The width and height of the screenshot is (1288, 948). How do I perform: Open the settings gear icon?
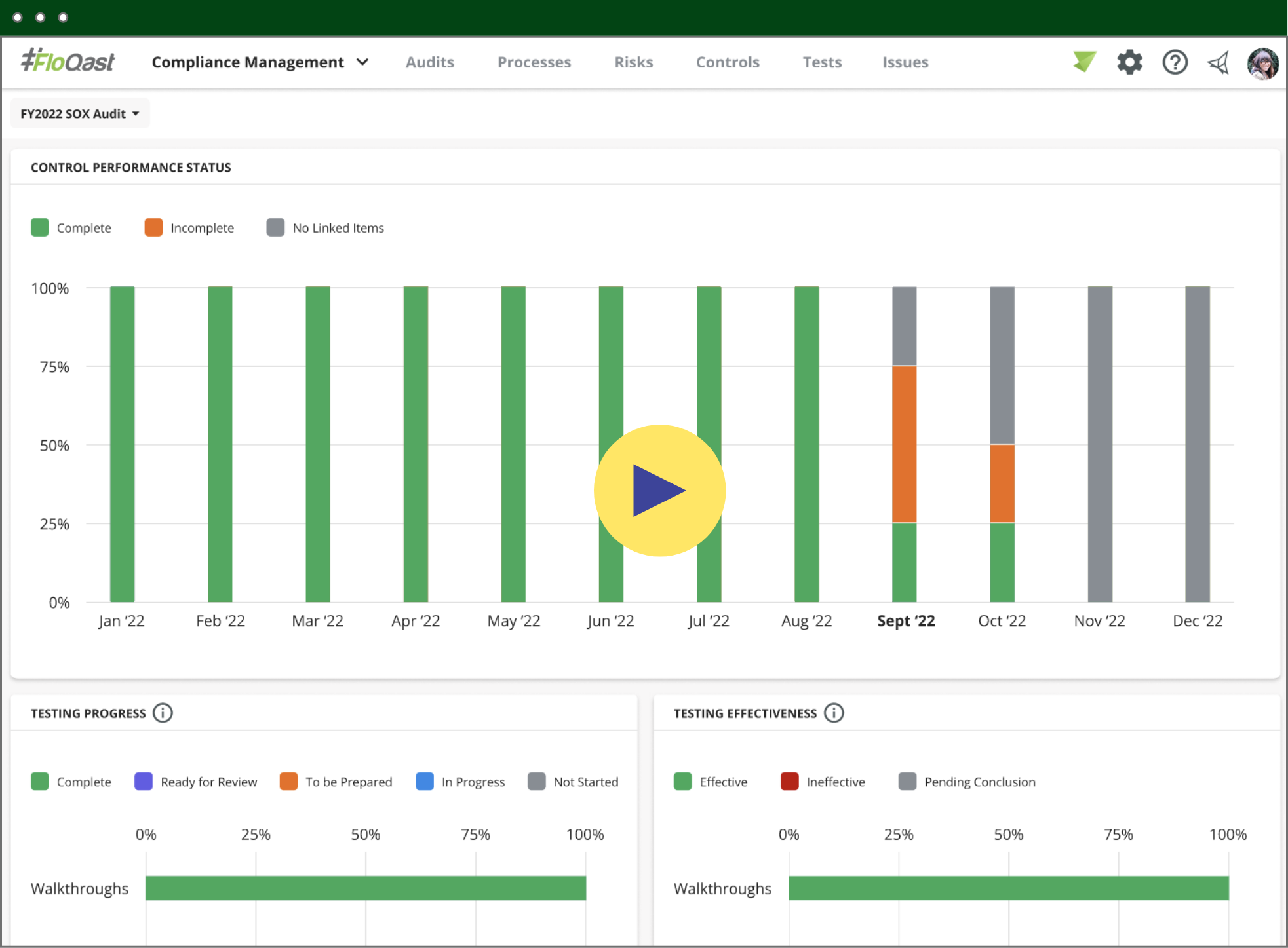[1129, 62]
